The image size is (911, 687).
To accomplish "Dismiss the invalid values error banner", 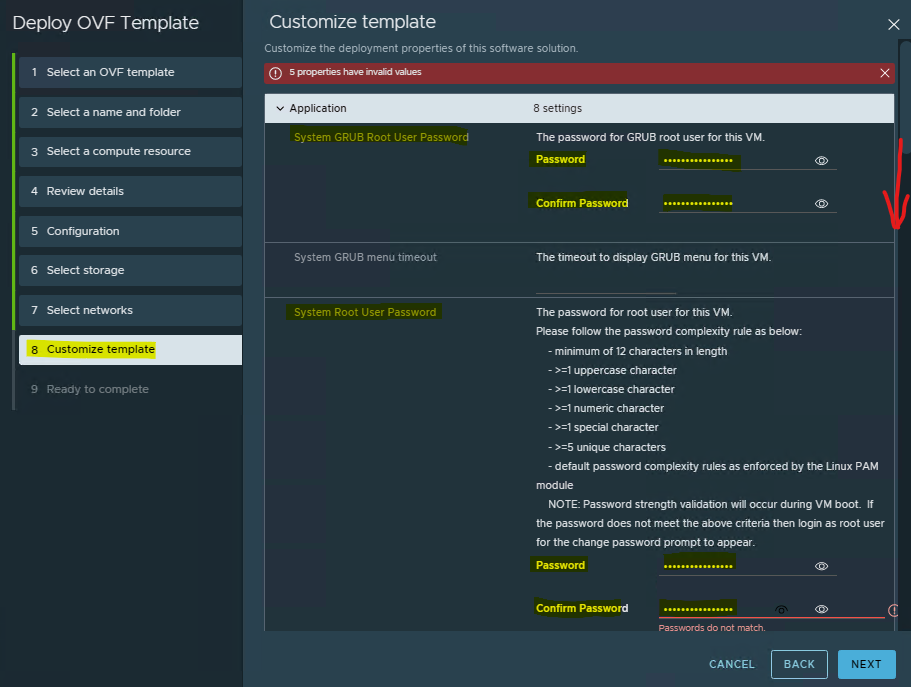I will point(884,73).
